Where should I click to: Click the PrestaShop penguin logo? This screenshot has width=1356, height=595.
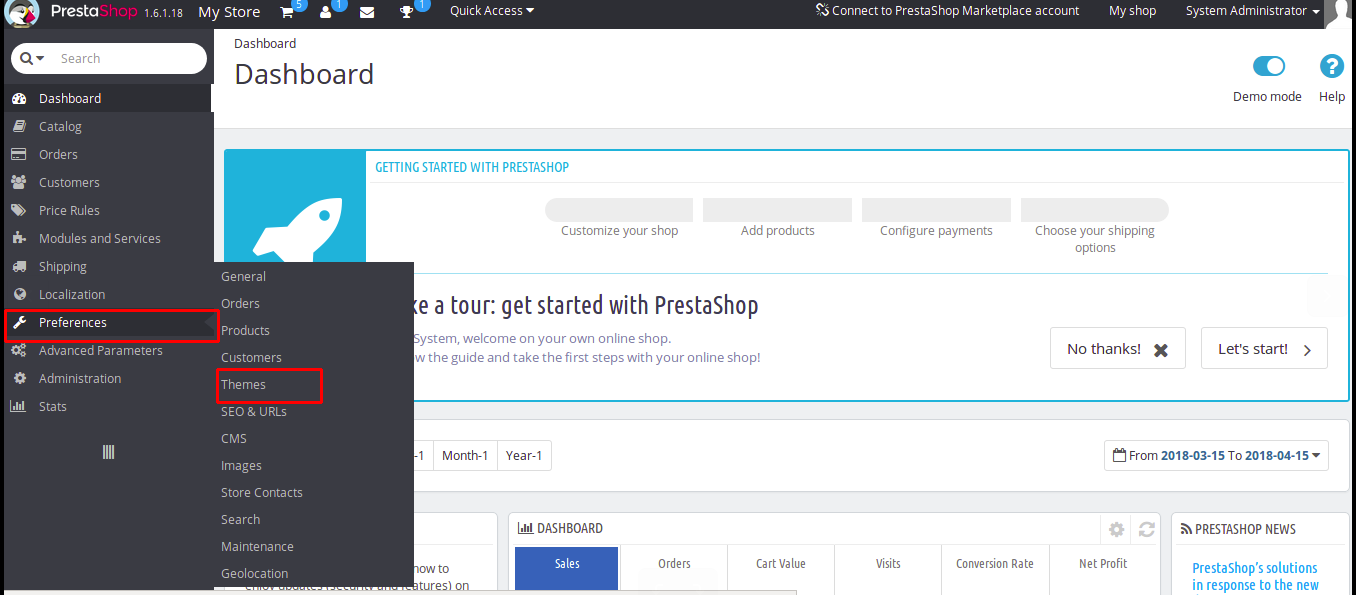(x=21, y=12)
